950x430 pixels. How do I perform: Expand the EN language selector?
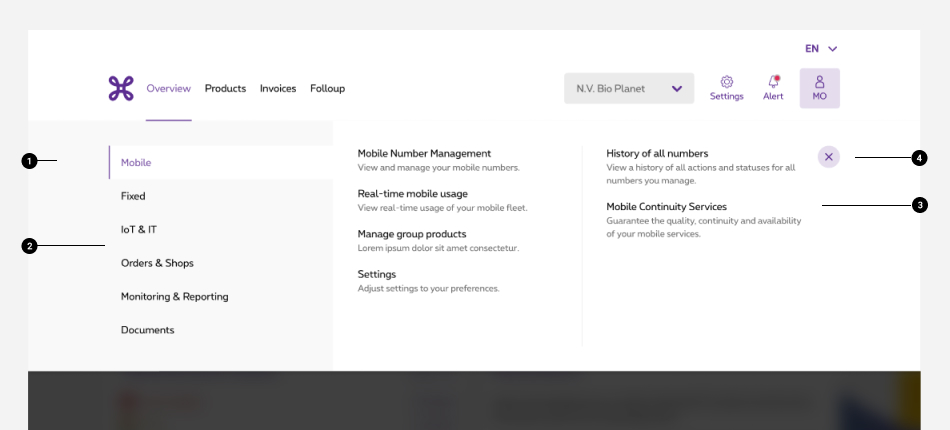(821, 48)
